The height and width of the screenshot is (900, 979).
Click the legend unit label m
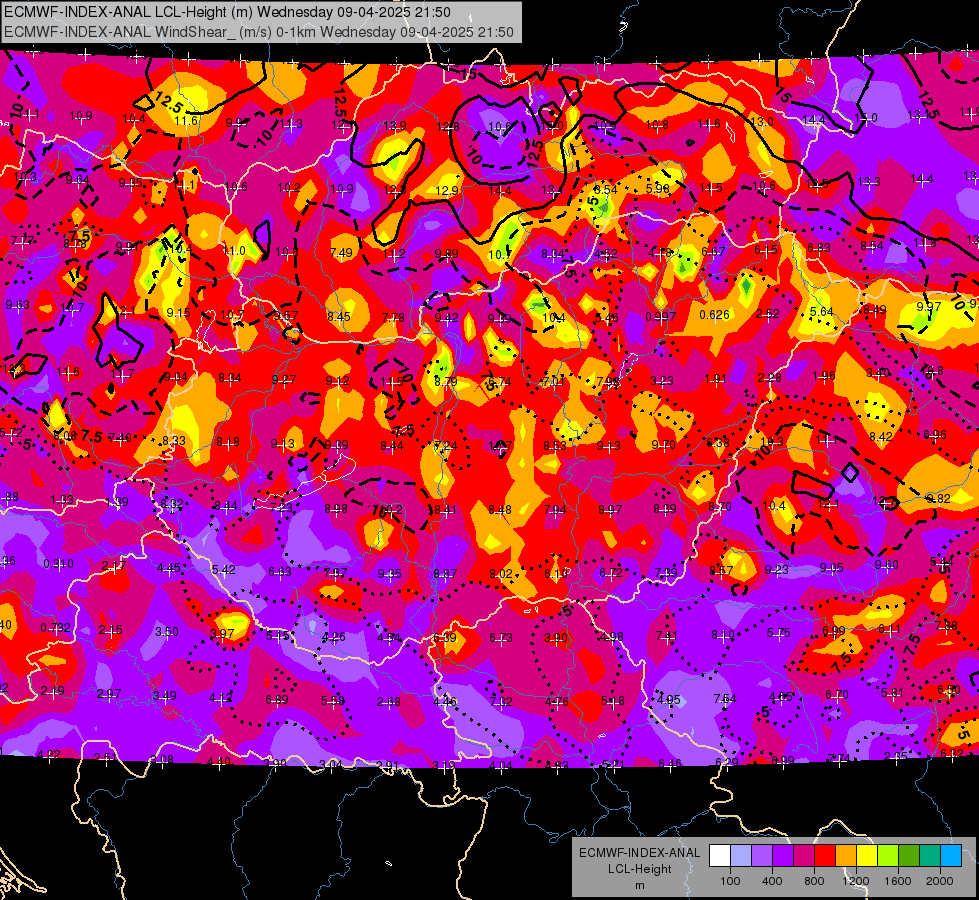[639, 885]
